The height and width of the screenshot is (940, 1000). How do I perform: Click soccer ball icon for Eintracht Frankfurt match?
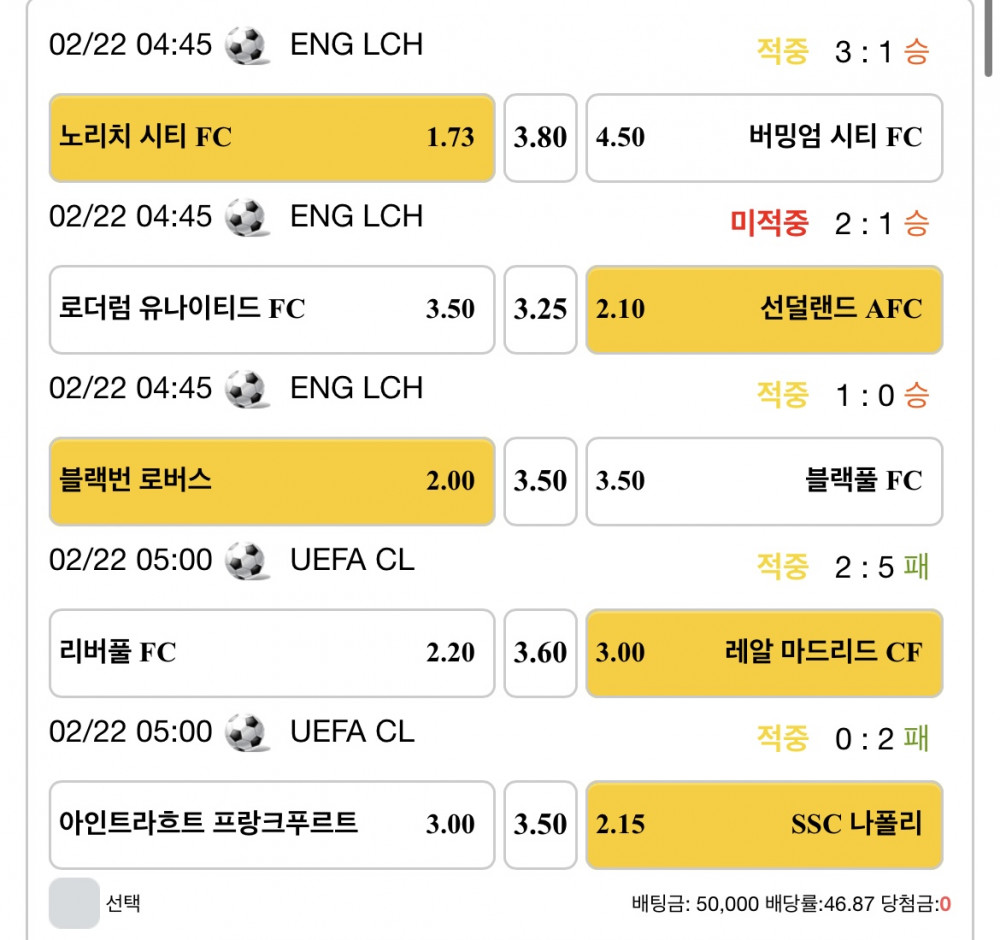(x=247, y=732)
